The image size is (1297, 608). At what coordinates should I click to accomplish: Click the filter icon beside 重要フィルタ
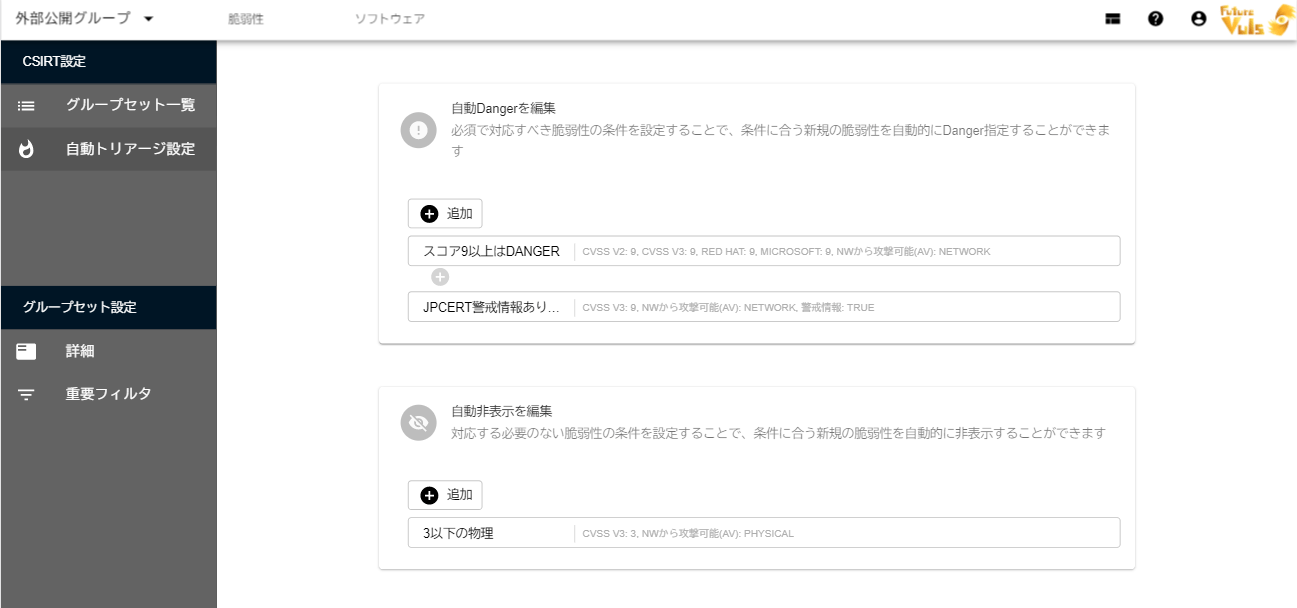[x=27, y=394]
